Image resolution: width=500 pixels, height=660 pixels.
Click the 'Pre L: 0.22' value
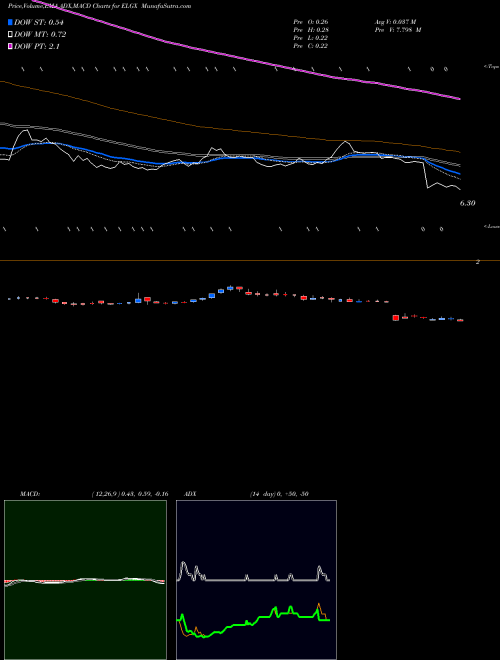[x=311, y=38]
